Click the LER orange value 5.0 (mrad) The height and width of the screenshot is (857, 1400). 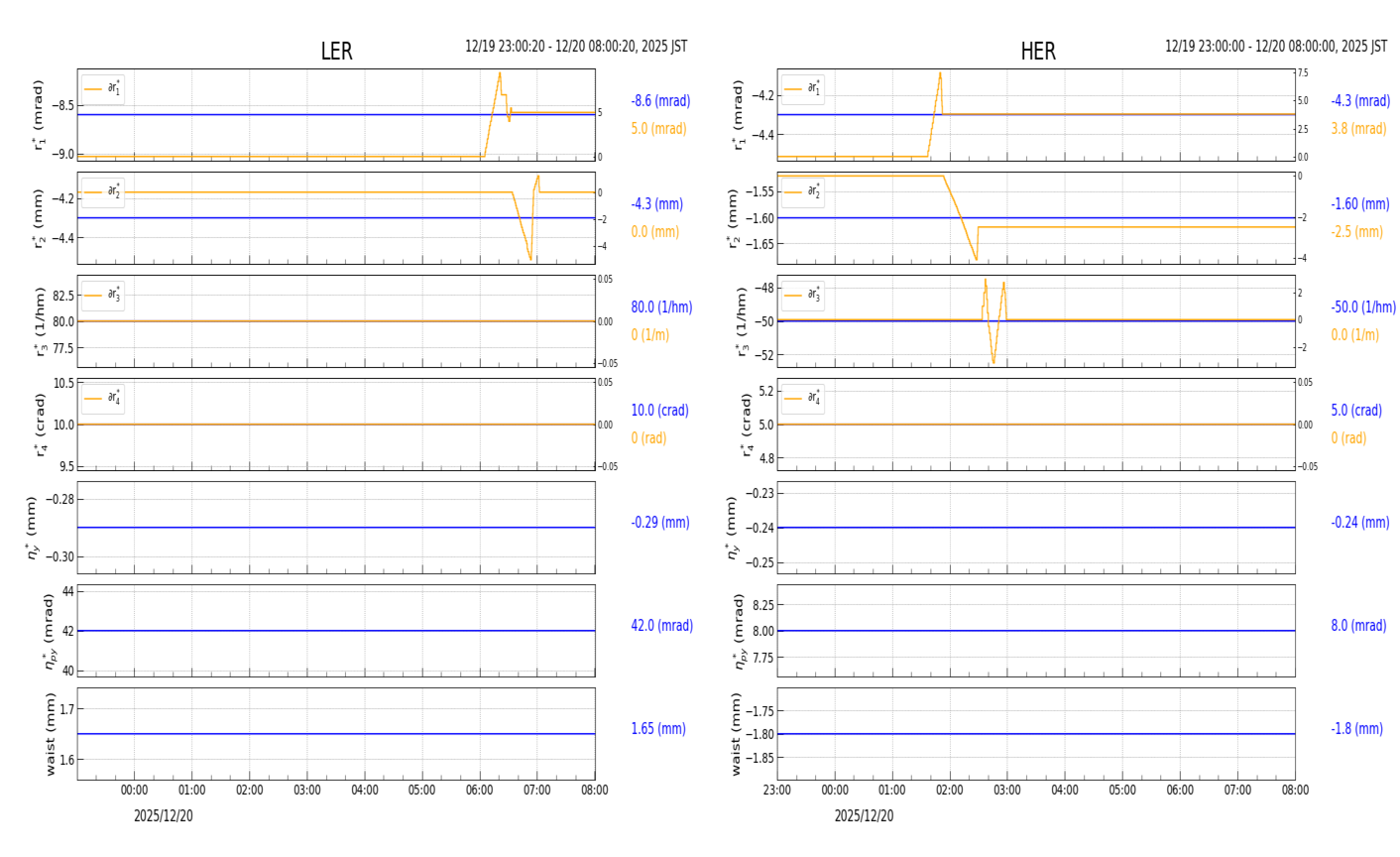pos(658,129)
